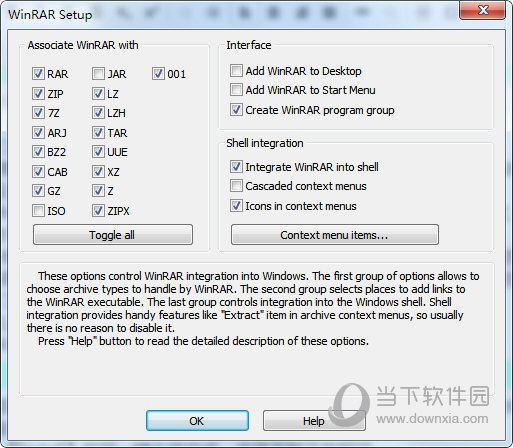Enable the ISO association checkbox
513x448 pixels.
38,211
